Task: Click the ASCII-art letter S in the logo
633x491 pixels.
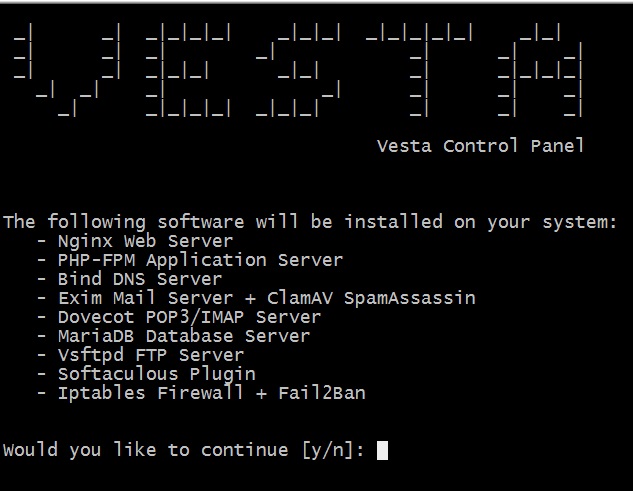Action: (299, 72)
